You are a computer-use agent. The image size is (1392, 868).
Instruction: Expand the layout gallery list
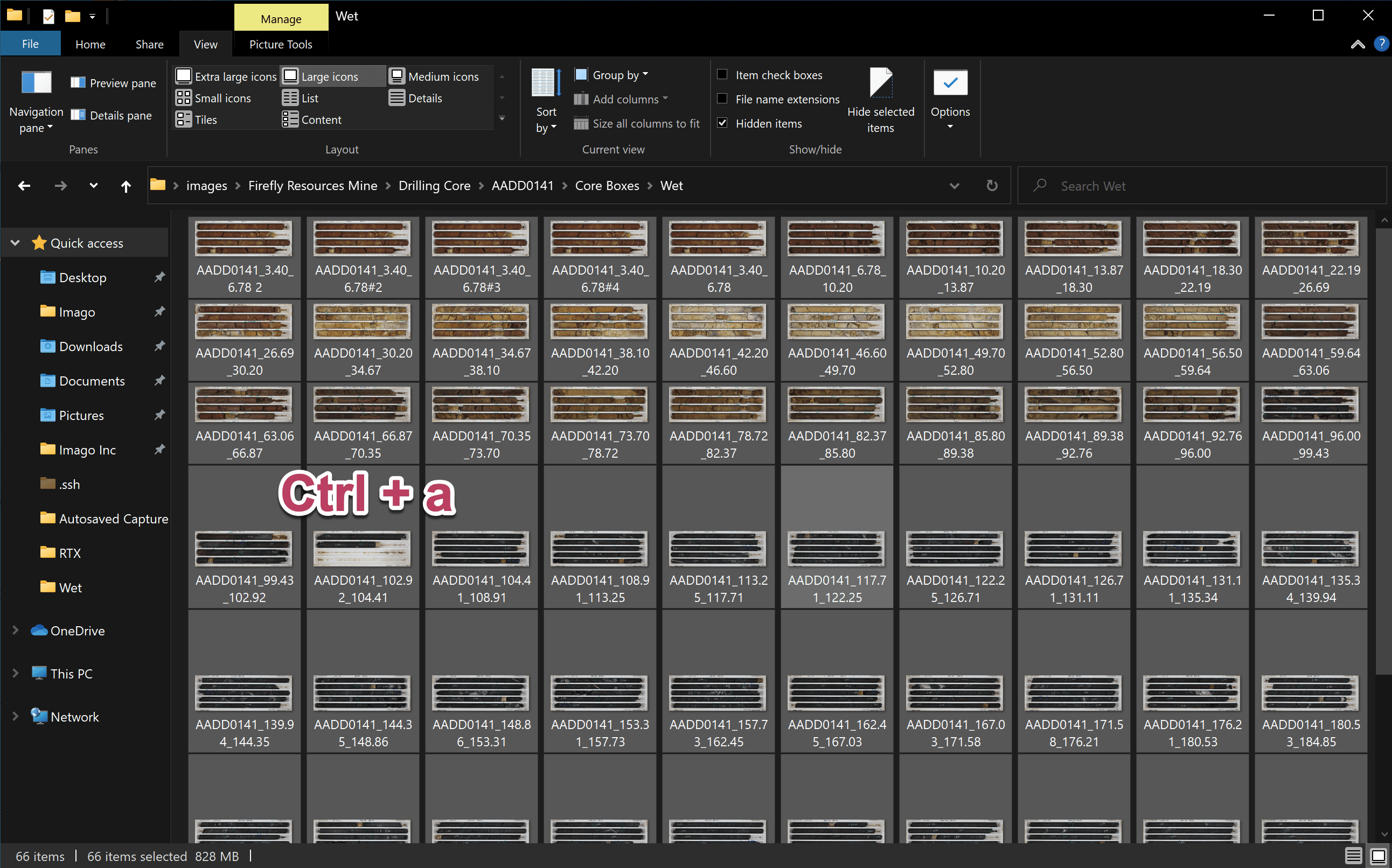[502, 119]
